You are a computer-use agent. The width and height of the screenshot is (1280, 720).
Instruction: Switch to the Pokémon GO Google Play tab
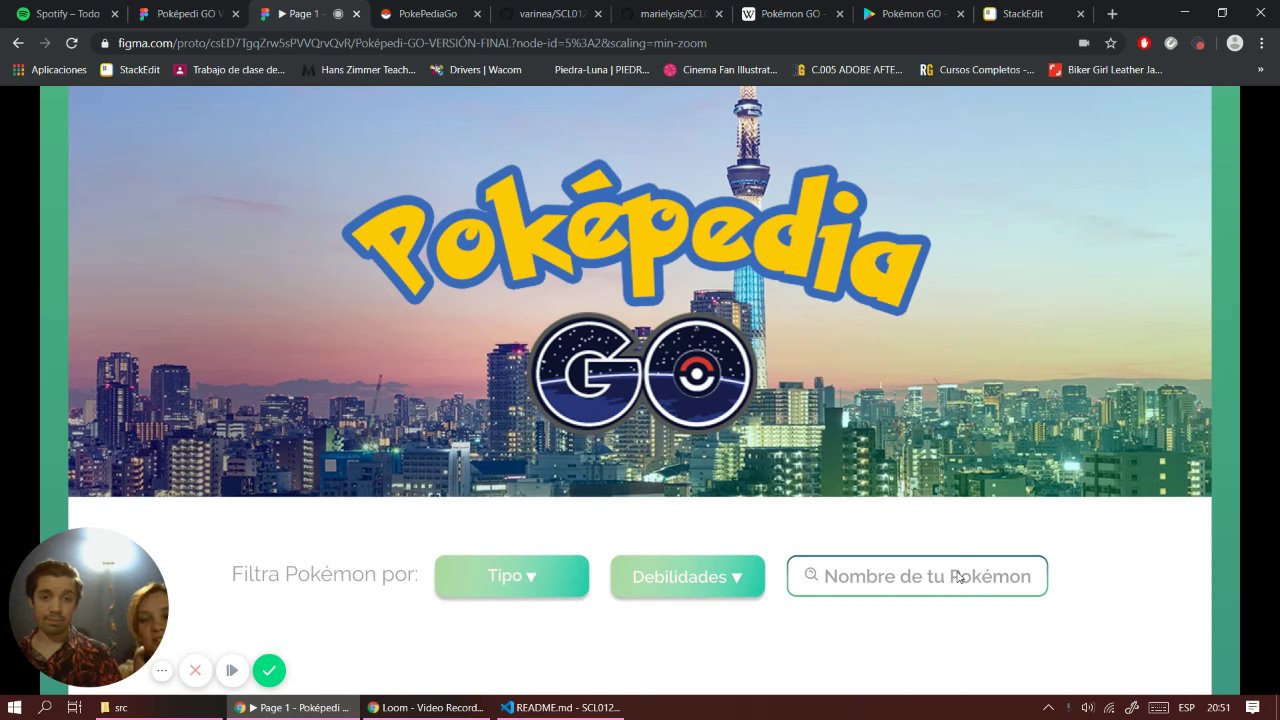pyautogui.click(x=913, y=14)
